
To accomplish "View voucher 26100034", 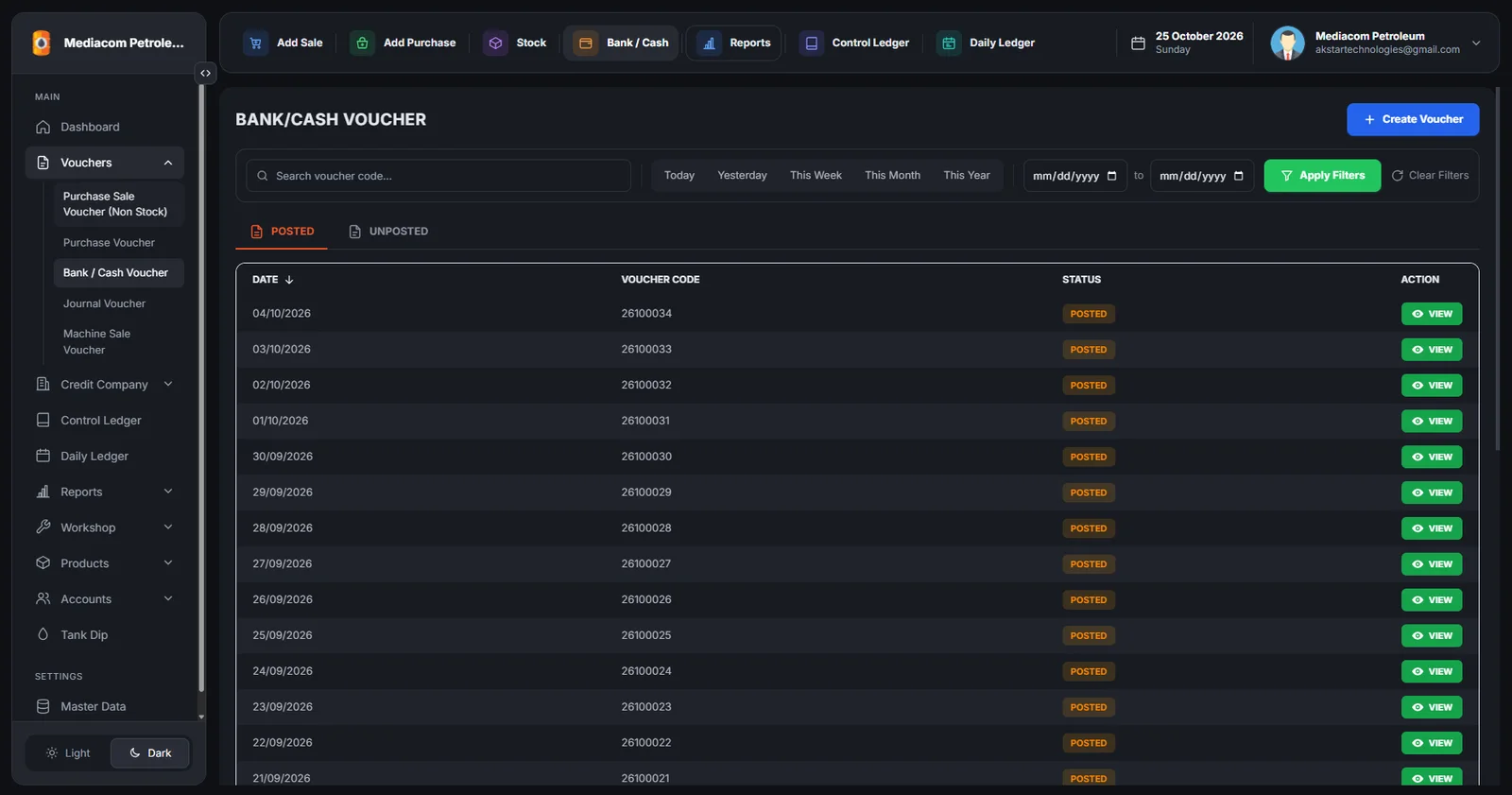I will [1432, 314].
